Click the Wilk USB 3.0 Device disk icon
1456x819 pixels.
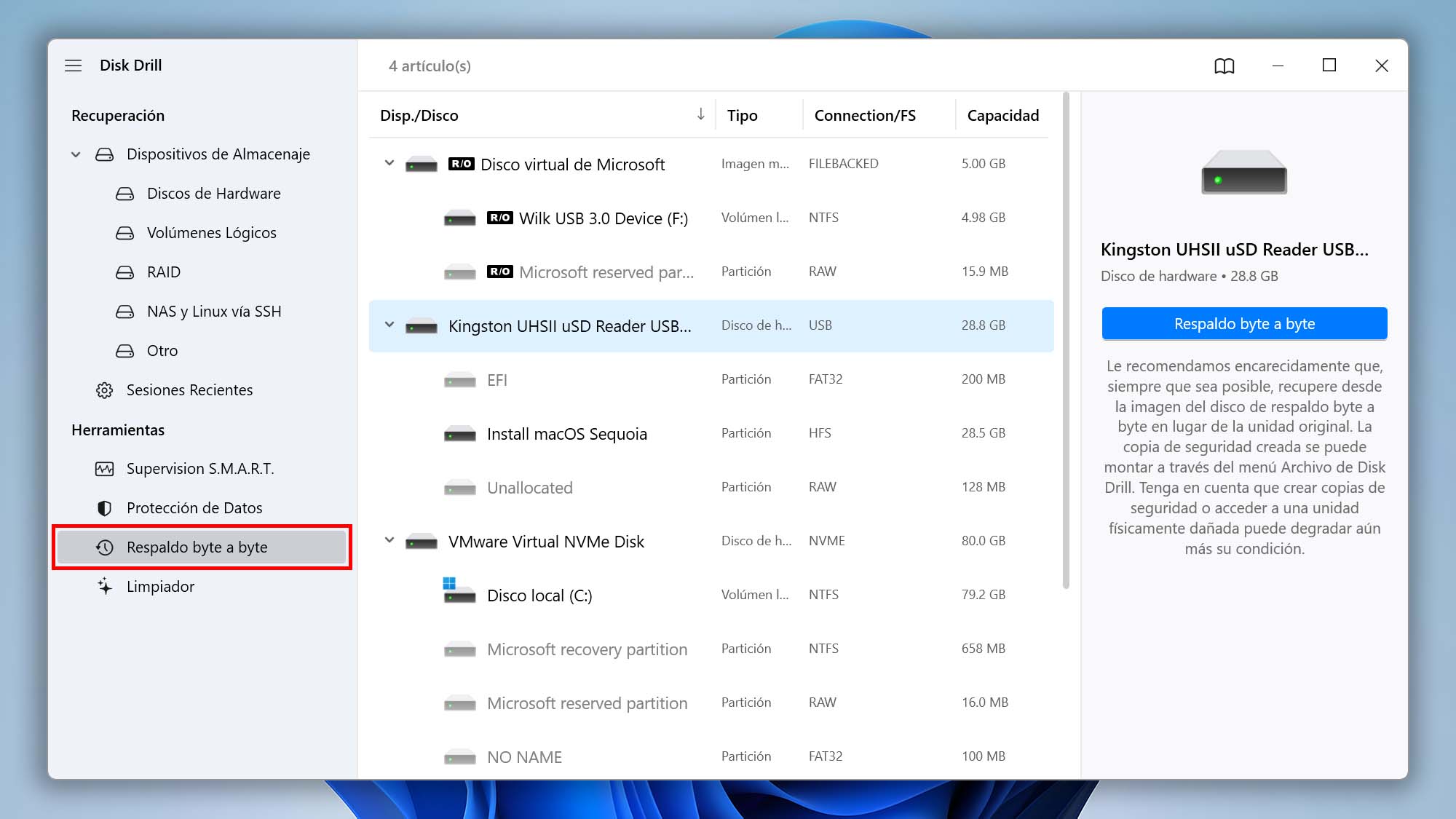click(460, 218)
